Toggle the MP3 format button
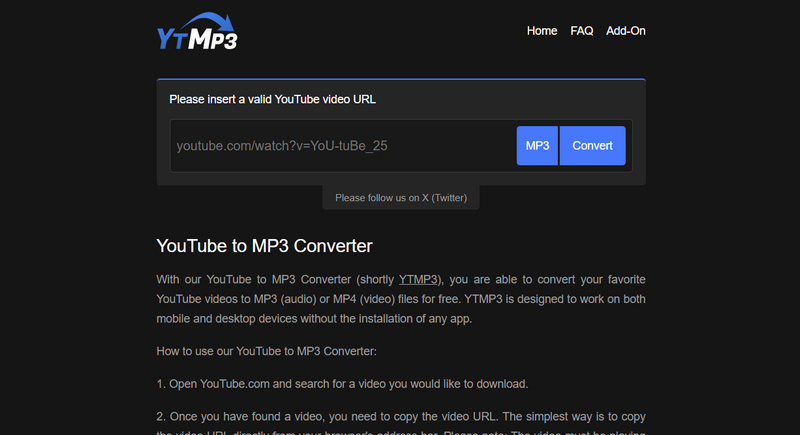This screenshot has height=435, width=800. 537,146
